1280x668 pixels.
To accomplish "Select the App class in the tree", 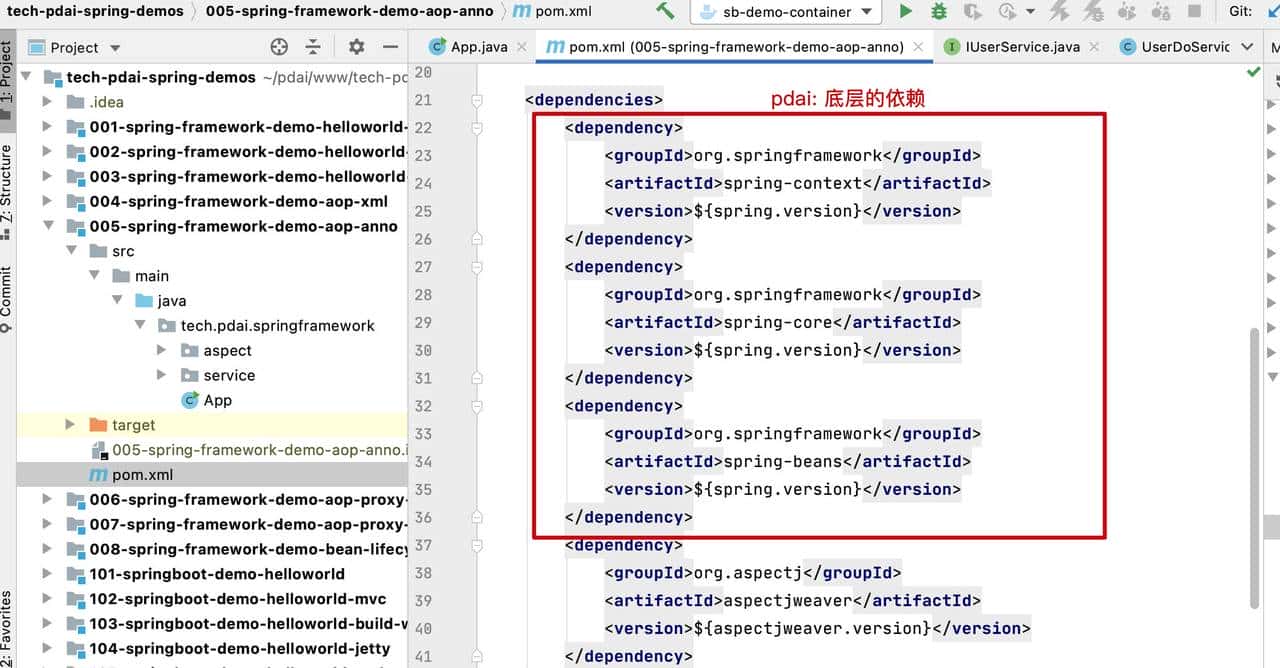I will click(x=217, y=400).
